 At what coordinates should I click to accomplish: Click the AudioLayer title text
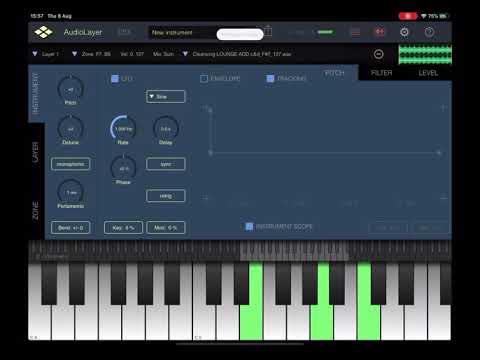click(x=83, y=32)
